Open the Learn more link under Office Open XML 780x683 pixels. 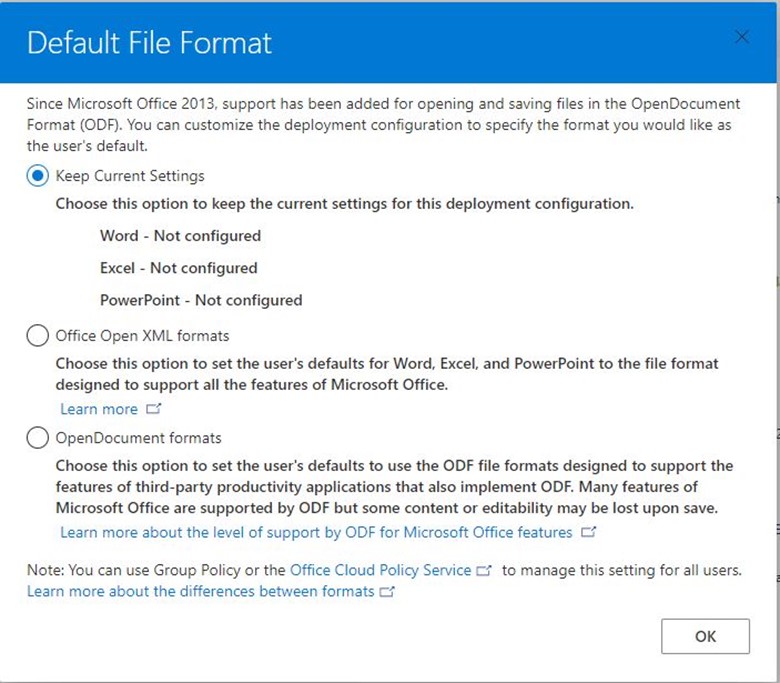click(99, 409)
